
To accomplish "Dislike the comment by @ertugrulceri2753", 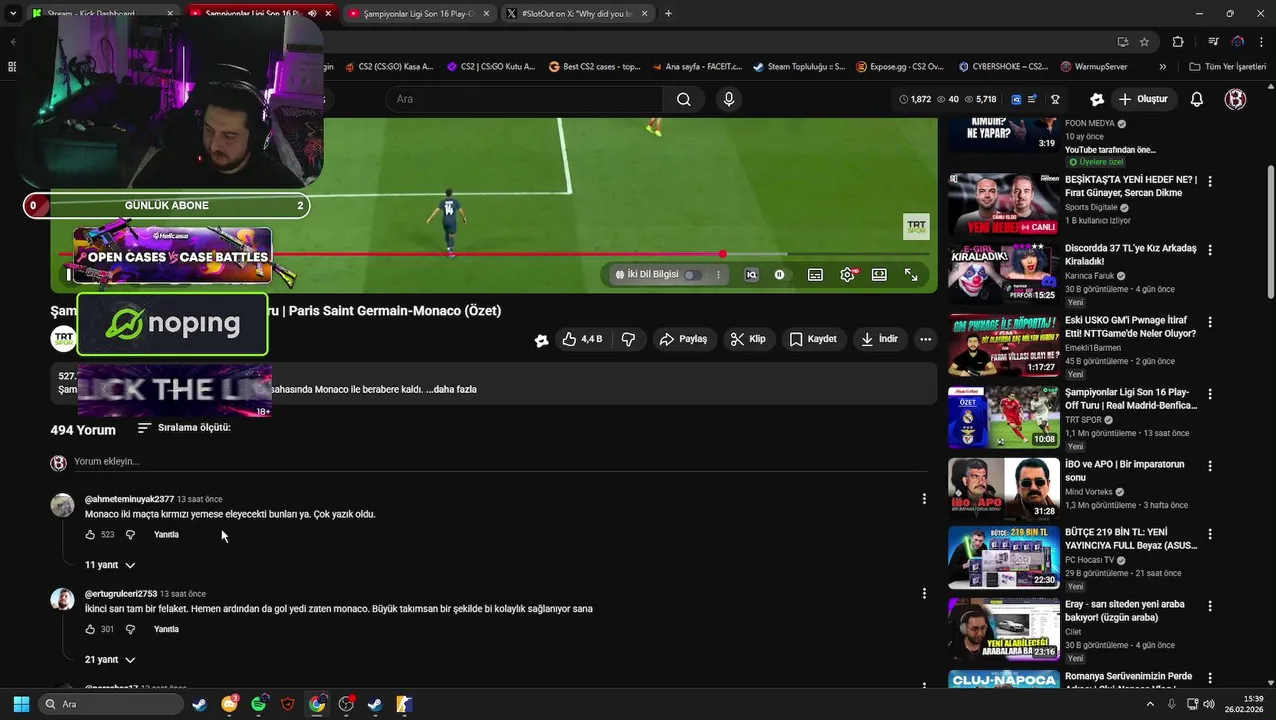I will [x=130, y=629].
